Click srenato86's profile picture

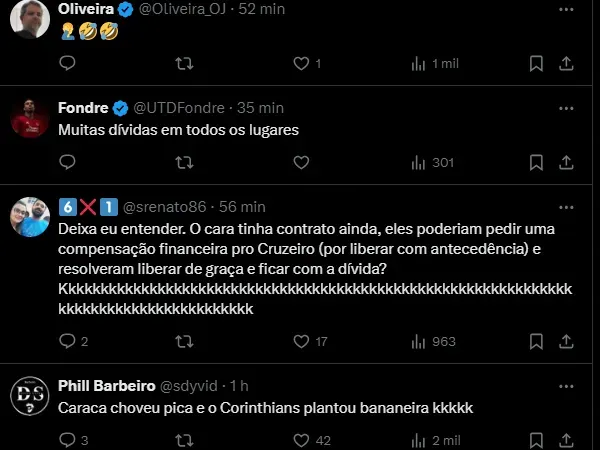[30, 216]
